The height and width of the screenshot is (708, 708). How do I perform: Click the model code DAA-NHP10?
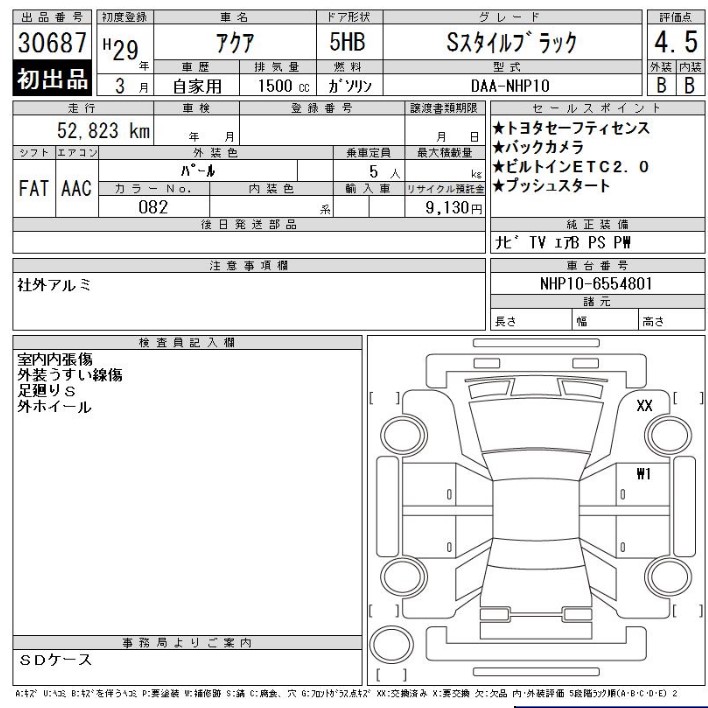click(x=510, y=86)
